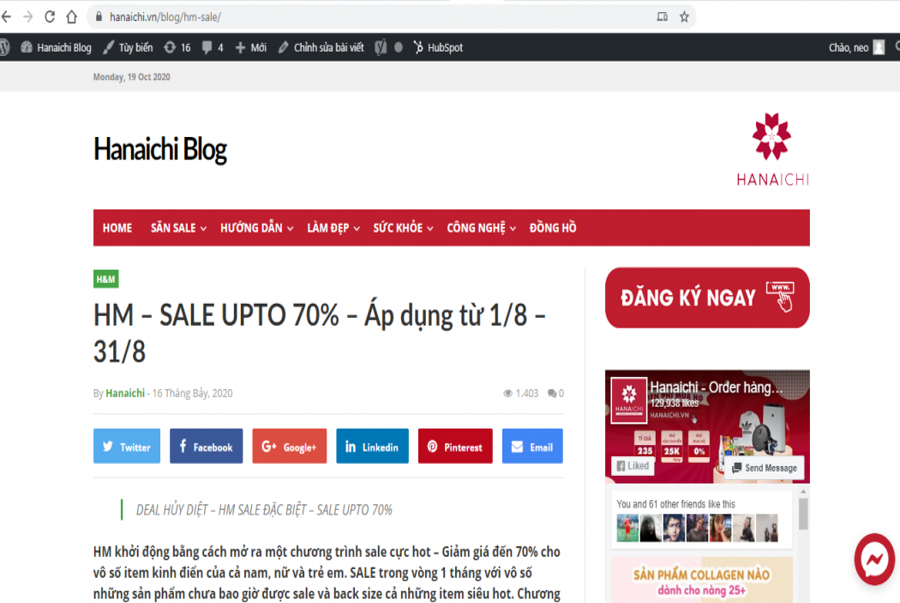
Task: Click the Chào, neo account greeting
Action: click(x=848, y=47)
